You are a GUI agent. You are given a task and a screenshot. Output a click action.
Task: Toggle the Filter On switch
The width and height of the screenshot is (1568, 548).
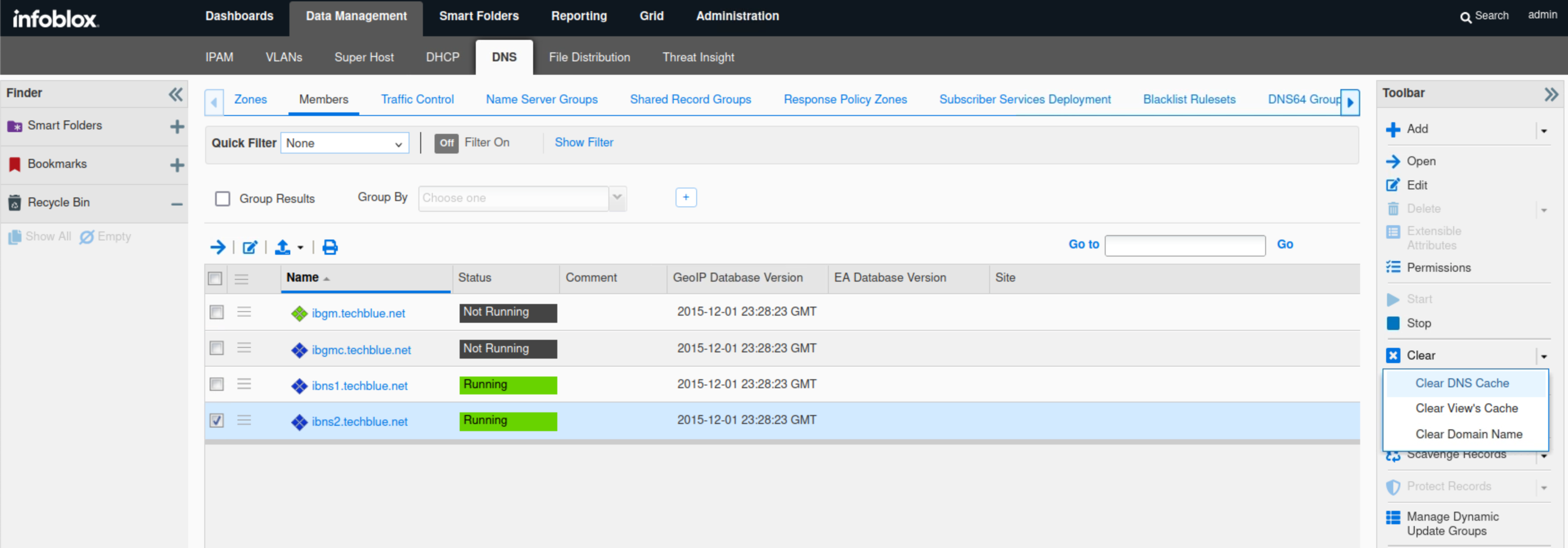click(x=446, y=143)
